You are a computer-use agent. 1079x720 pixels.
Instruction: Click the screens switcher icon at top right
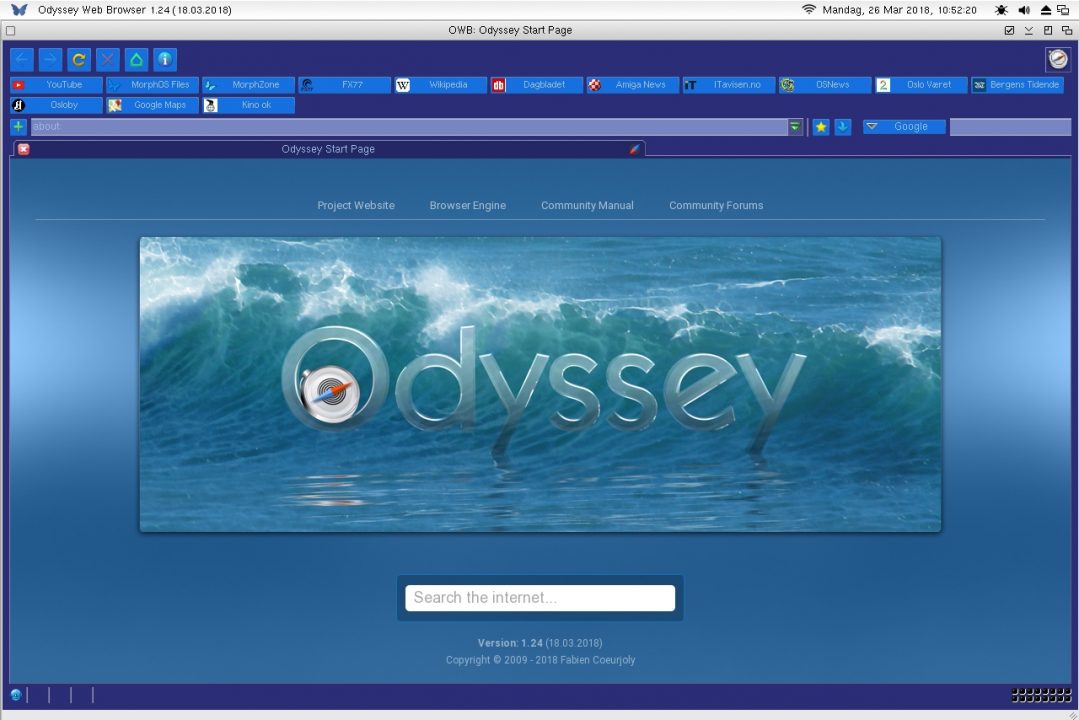[x=1063, y=10]
